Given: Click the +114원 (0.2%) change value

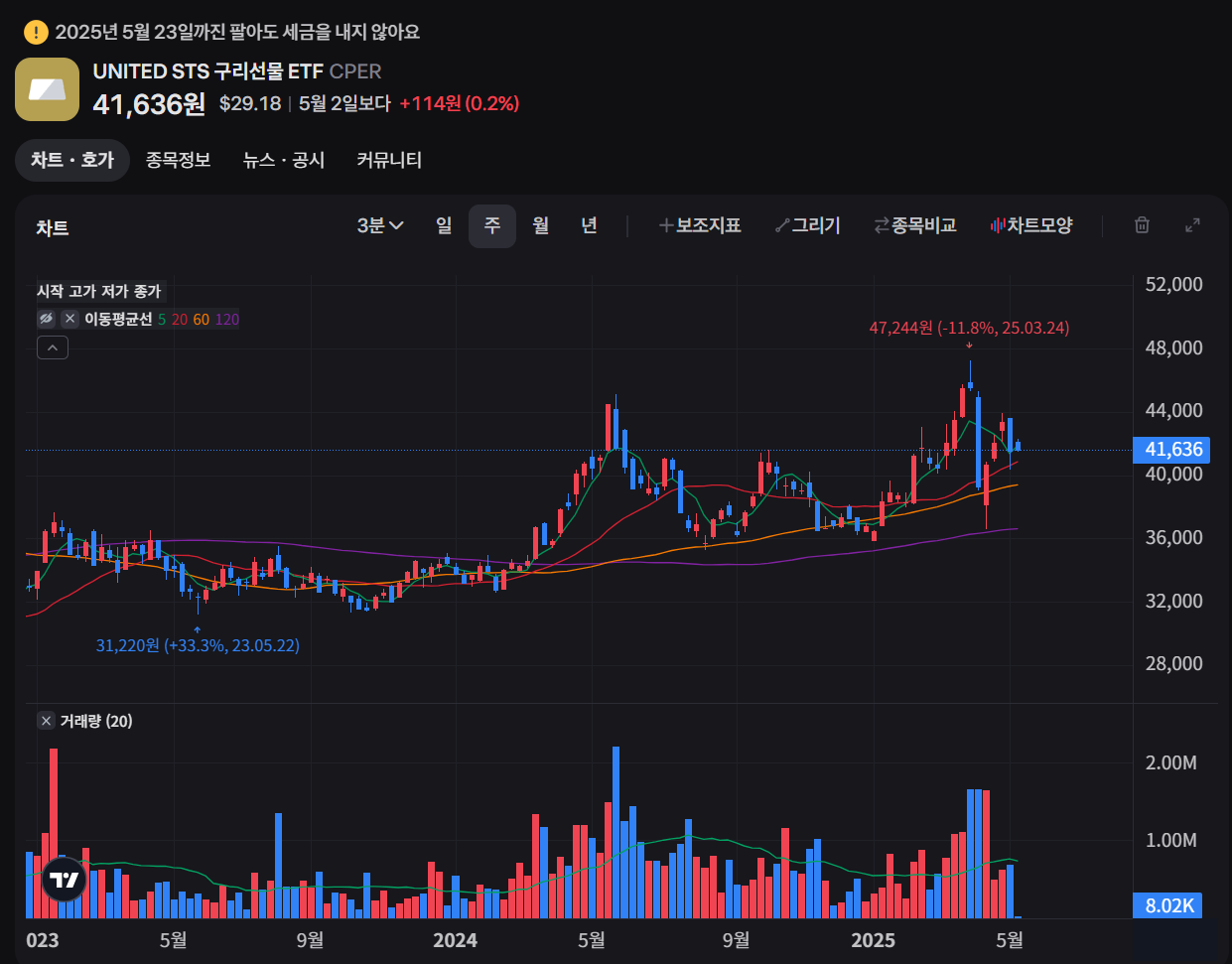Looking at the screenshot, I should tap(459, 103).
